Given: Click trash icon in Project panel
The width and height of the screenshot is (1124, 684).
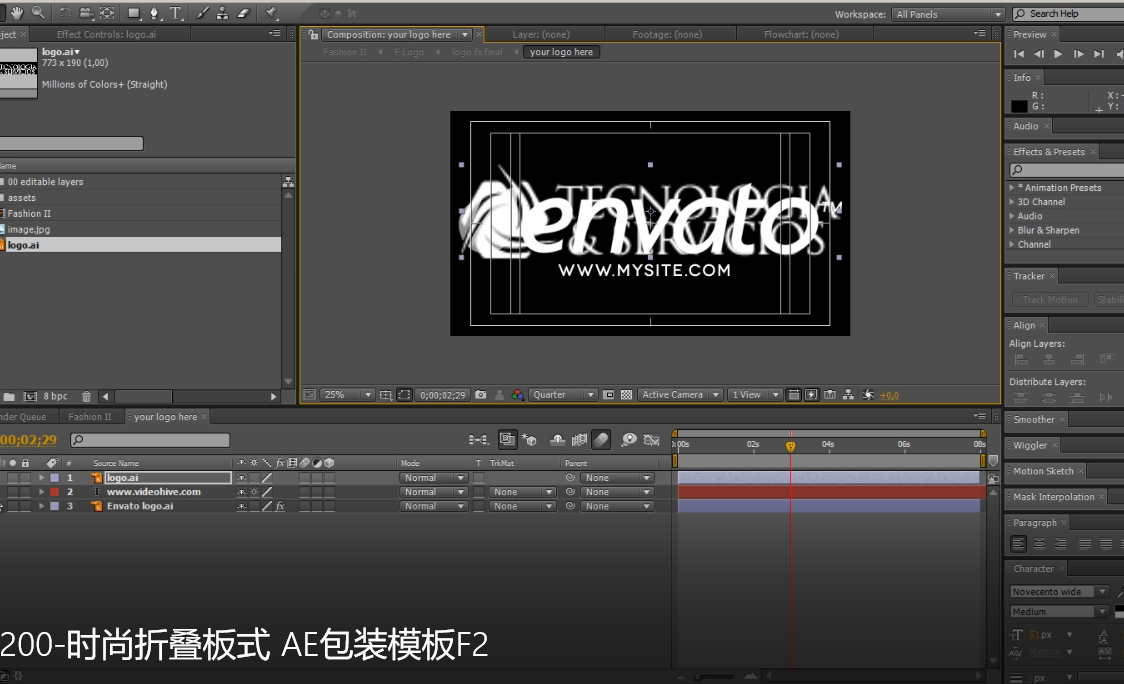Looking at the screenshot, I should [86, 396].
